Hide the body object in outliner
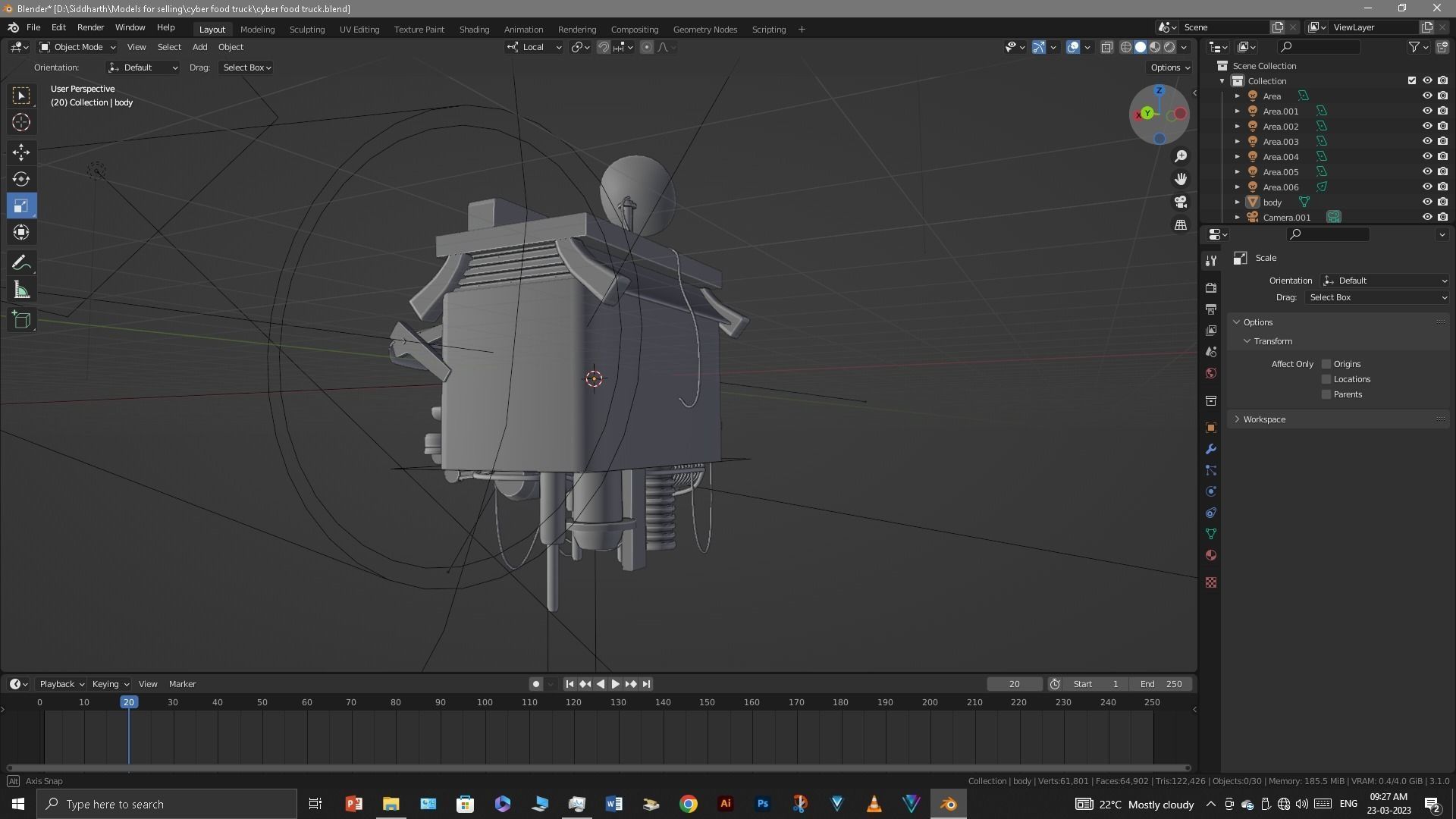This screenshot has height=819, width=1456. 1426,202
